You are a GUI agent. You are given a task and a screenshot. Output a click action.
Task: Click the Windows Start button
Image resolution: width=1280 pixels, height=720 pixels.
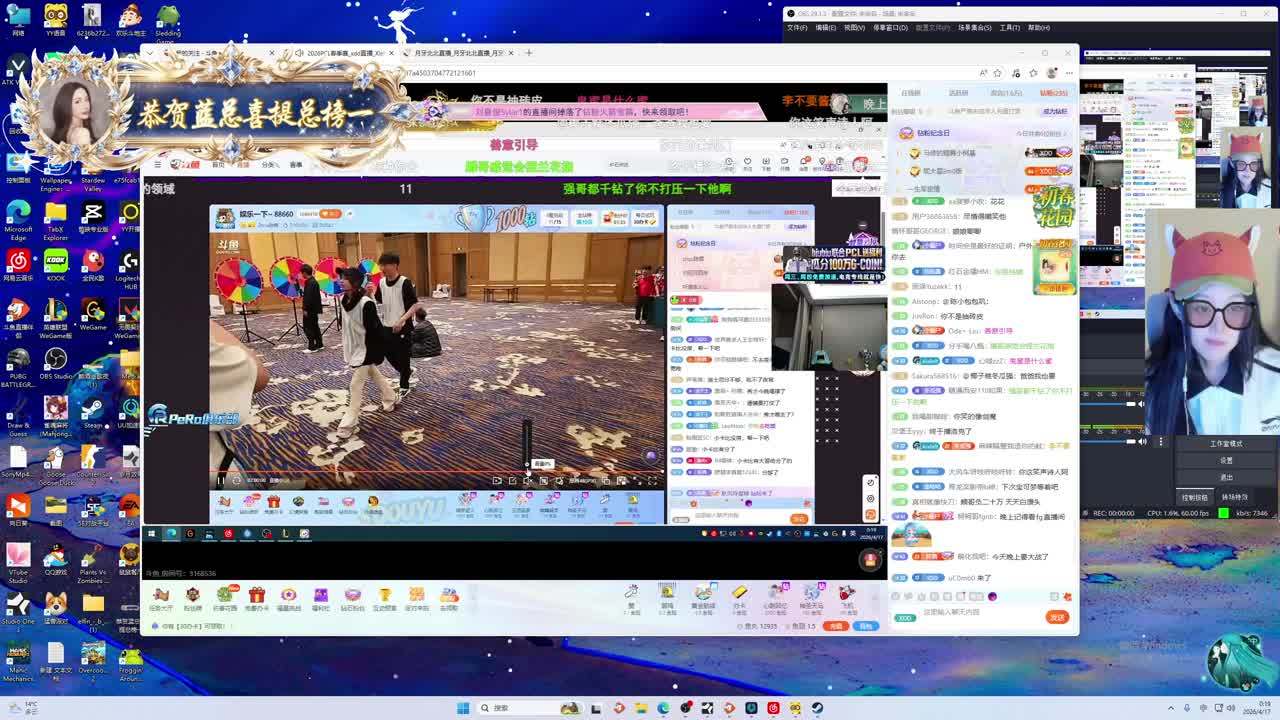(x=463, y=708)
